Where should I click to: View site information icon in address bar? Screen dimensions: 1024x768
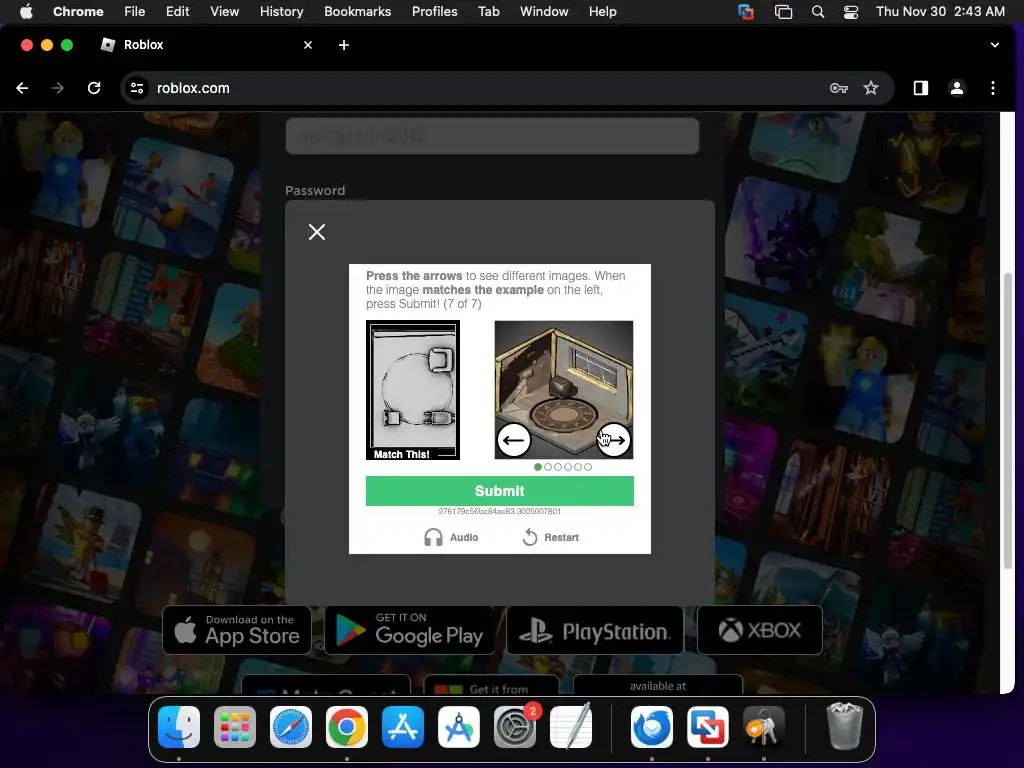click(136, 88)
